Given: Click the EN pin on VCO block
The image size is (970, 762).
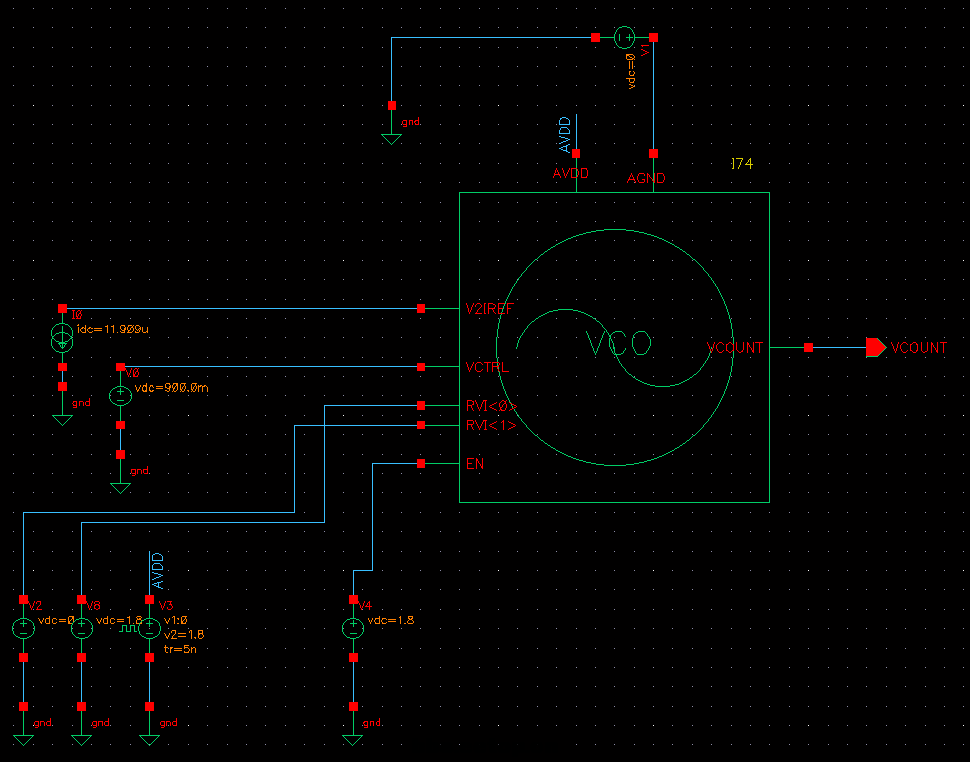Looking at the screenshot, I should [421, 464].
